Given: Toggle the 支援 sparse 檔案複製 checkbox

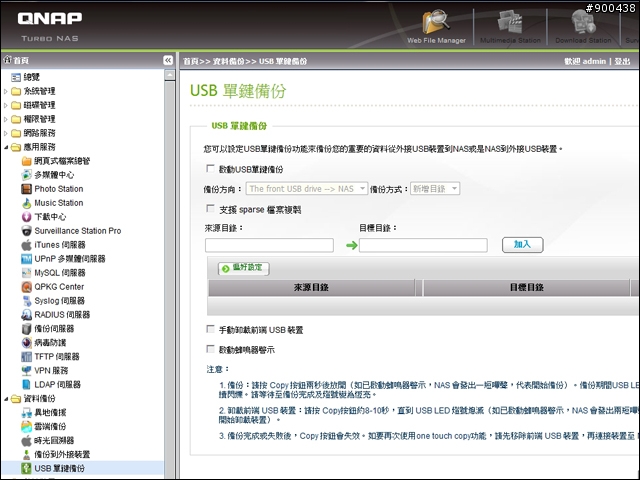Looking at the screenshot, I should click(x=211, y=209).
